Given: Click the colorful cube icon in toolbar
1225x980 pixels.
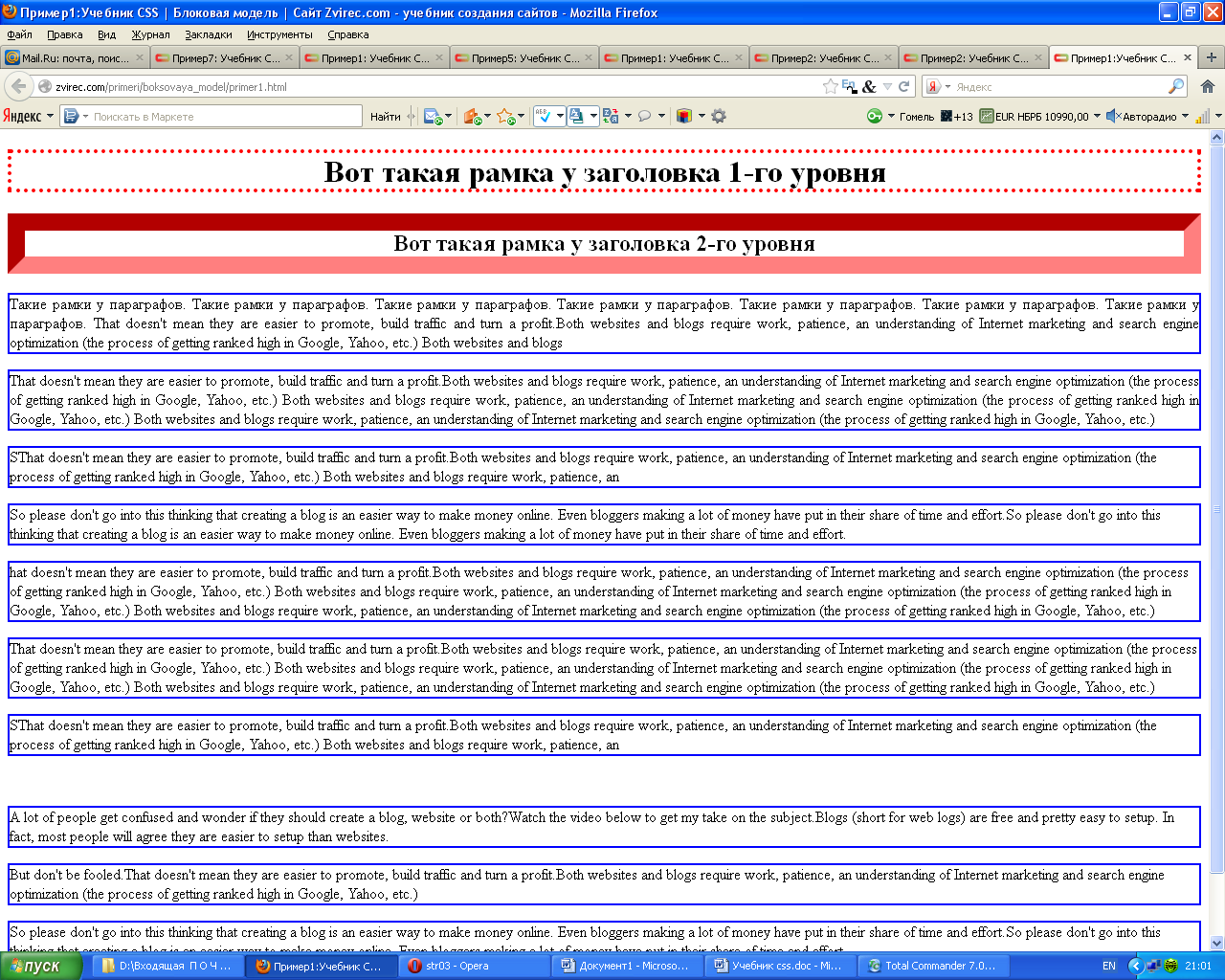Looking at the screenshot, I should 684,116.
